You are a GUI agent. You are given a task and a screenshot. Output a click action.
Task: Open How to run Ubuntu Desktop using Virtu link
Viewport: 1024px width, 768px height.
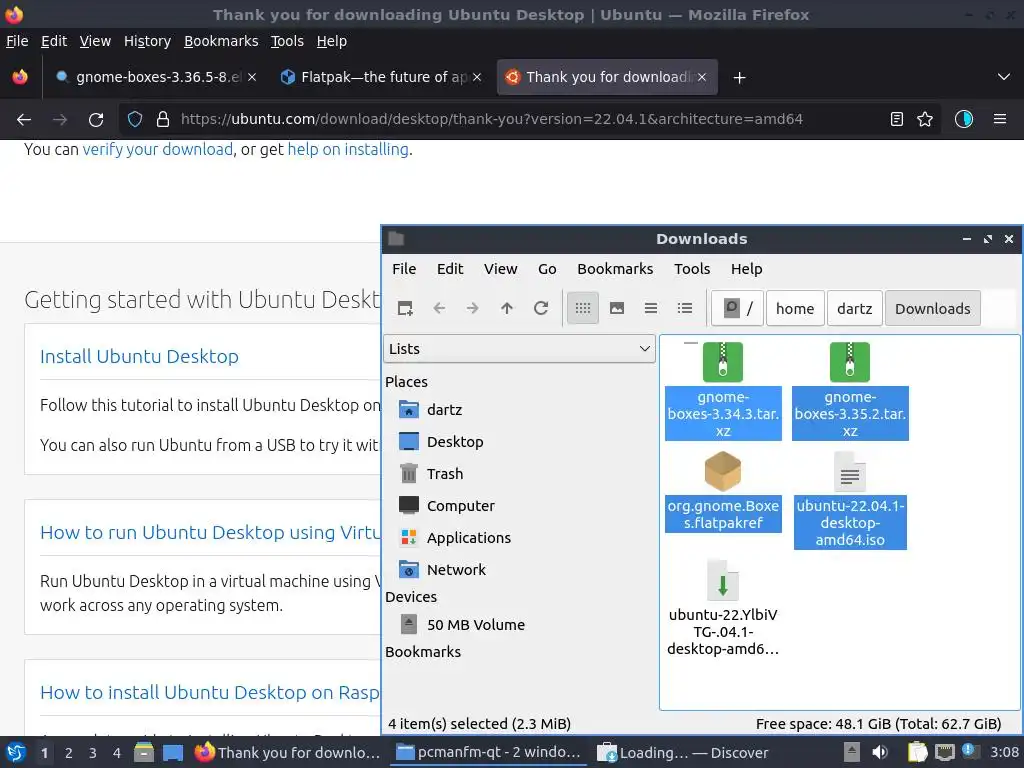point(210,533)
